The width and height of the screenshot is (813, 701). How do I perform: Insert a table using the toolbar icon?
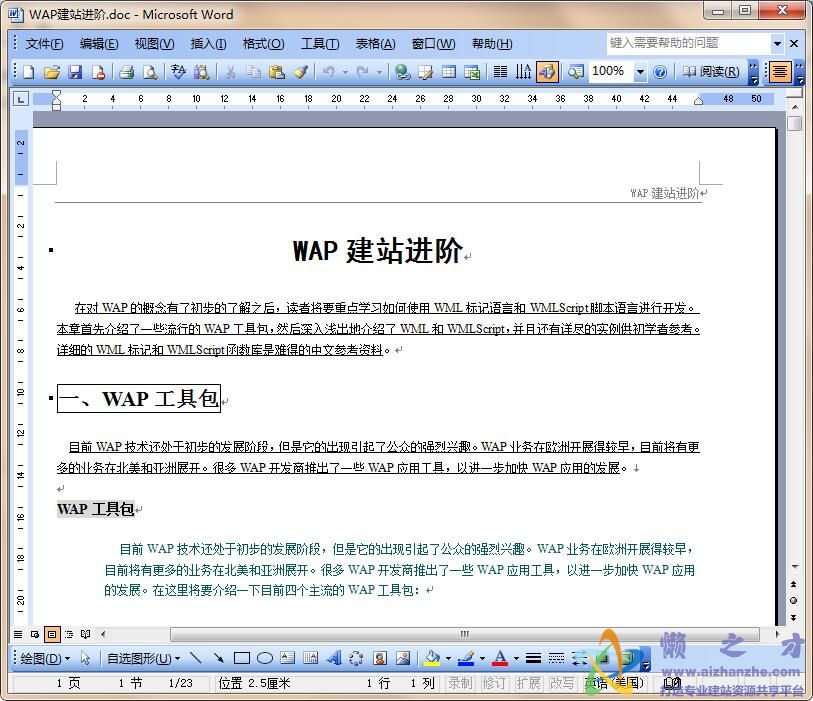(448, 71)
